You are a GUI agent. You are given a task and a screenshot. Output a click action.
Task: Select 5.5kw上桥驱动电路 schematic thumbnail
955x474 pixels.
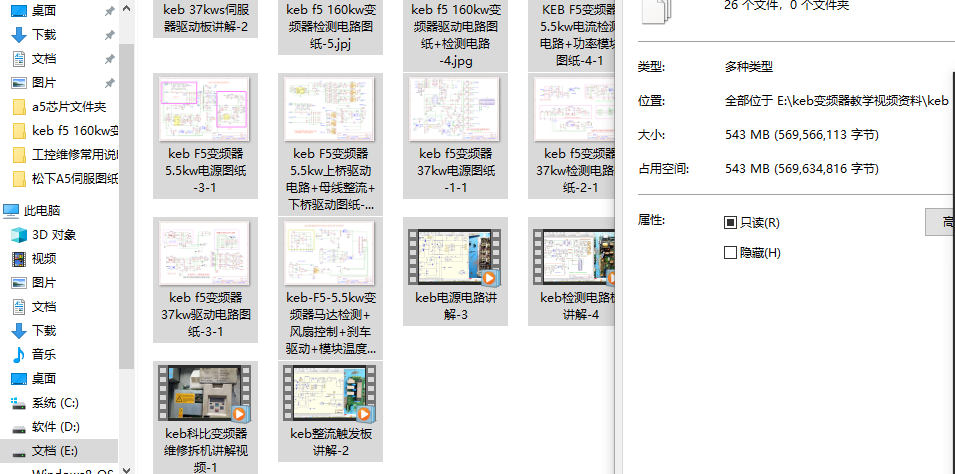(330, 109)
